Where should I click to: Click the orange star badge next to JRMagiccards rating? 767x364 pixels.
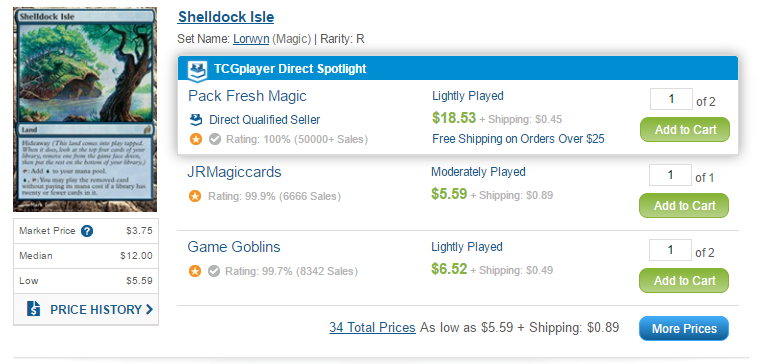(195, 197)
